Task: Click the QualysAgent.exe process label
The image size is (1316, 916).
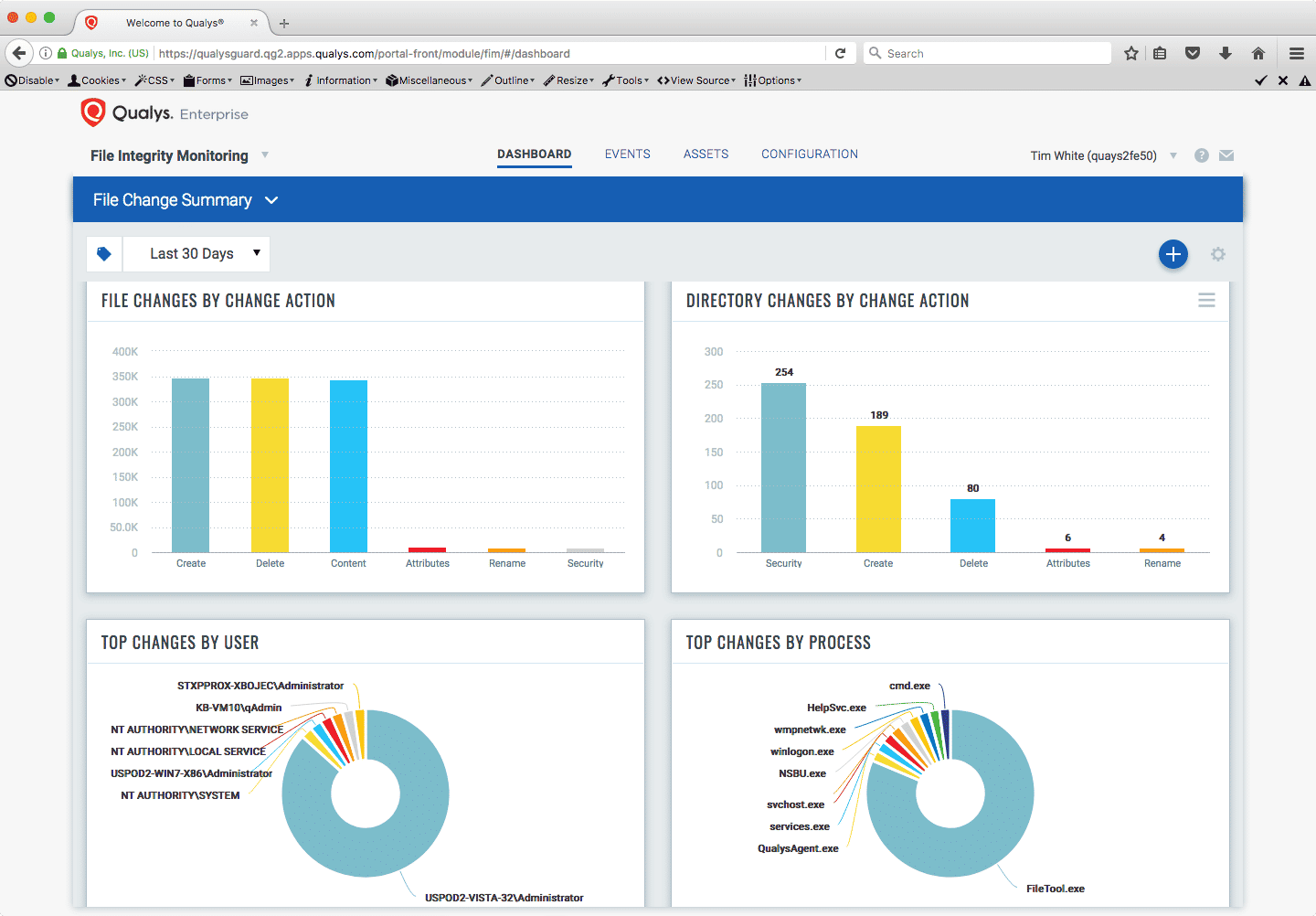Action: point(798,848)
